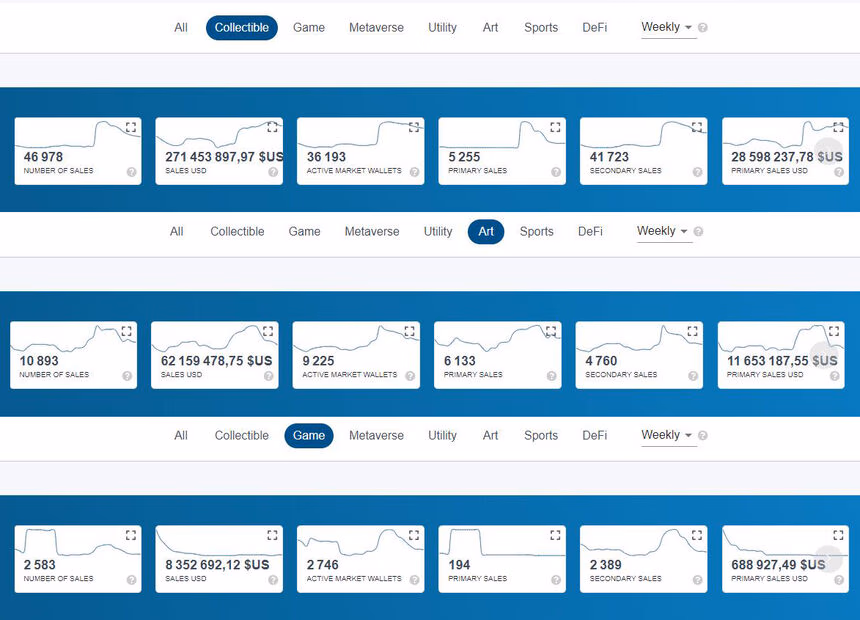Choose All in the bottom category row

tap(181, 436)
